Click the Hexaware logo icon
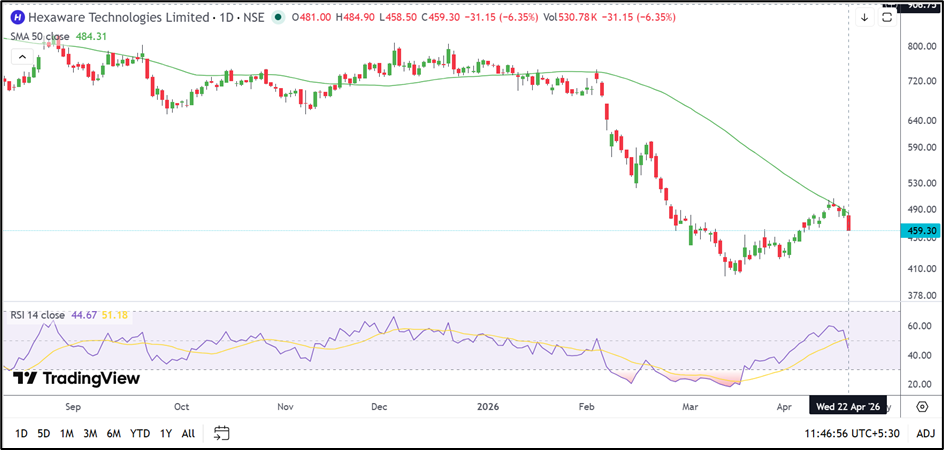 click(17, 18)
